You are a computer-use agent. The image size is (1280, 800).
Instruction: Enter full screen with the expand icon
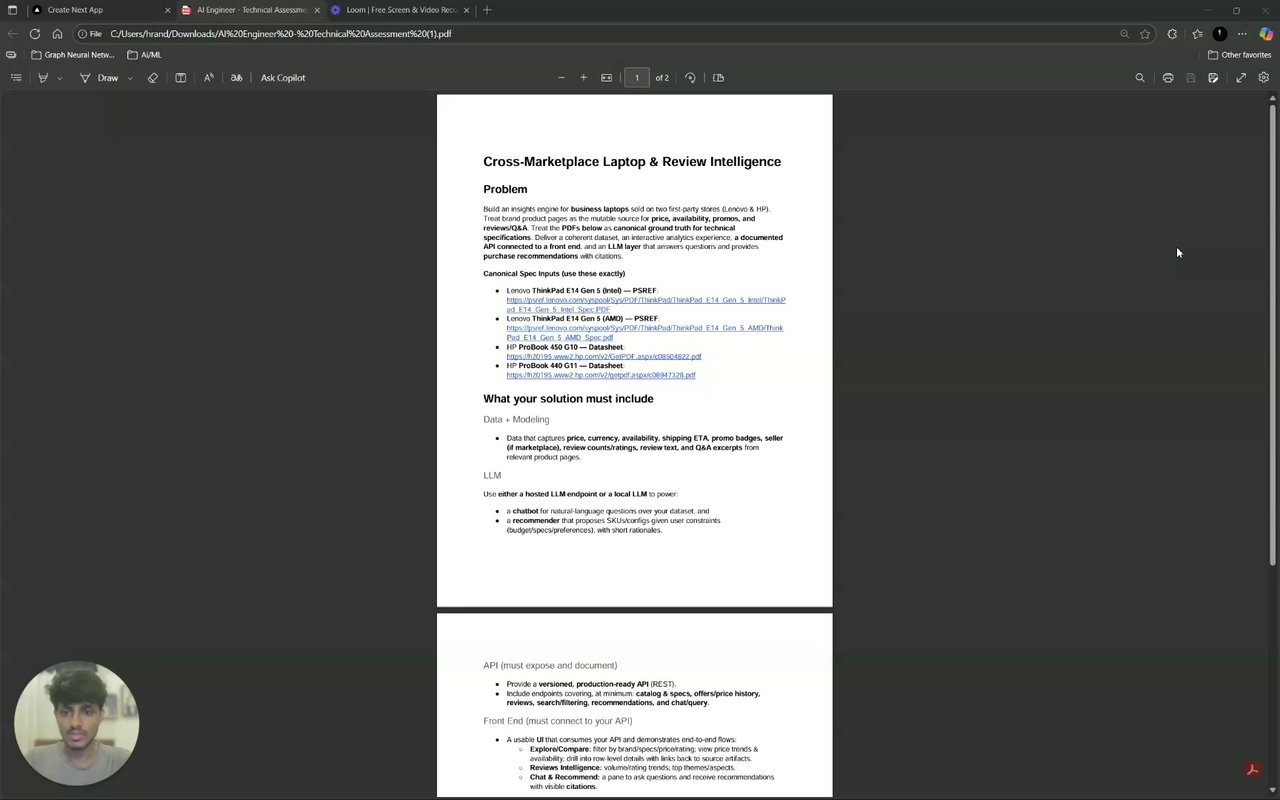click(1241, 78)
